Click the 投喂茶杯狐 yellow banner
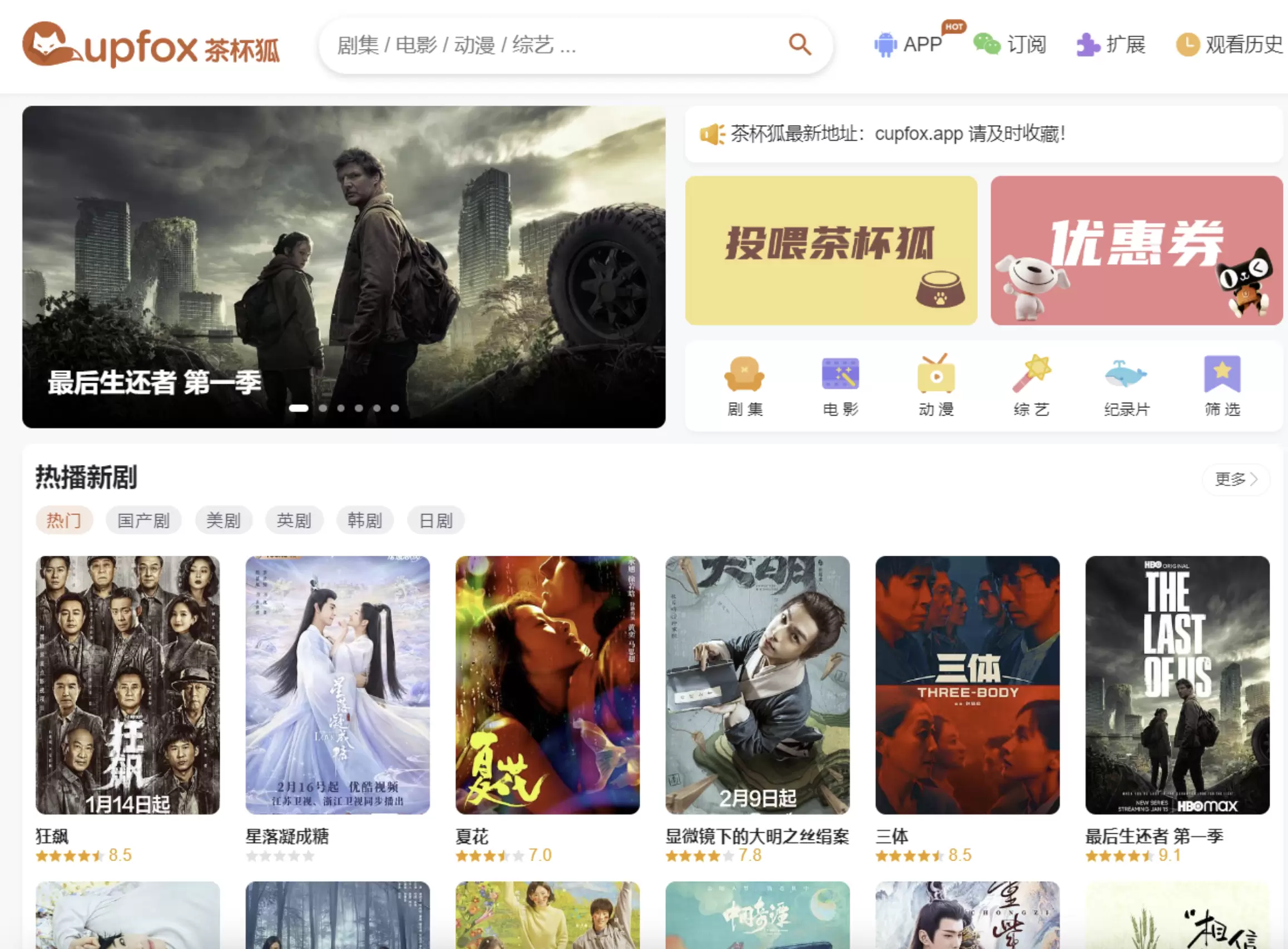This screenshot has width=1288, height=949. pyautogui.click(x=831, y=250)
